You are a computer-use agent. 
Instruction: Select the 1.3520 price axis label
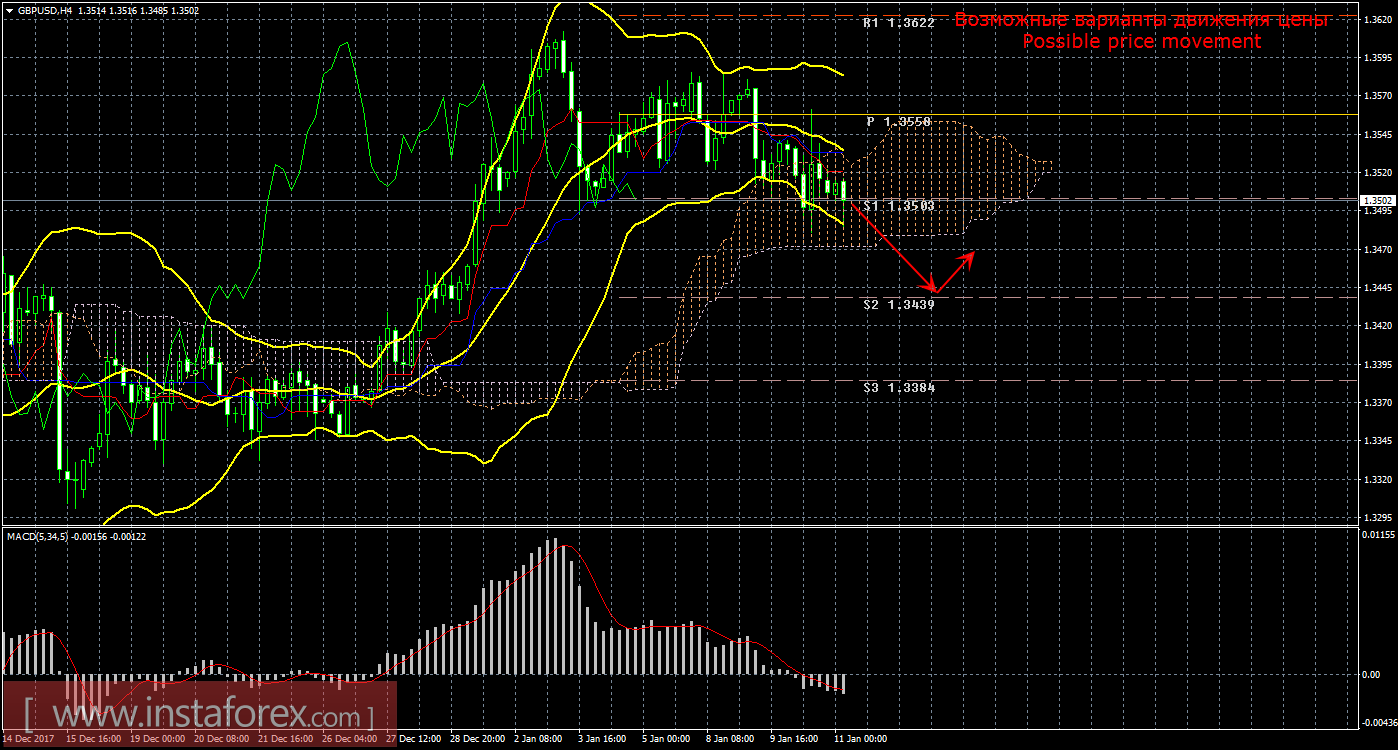[1377, 172]
